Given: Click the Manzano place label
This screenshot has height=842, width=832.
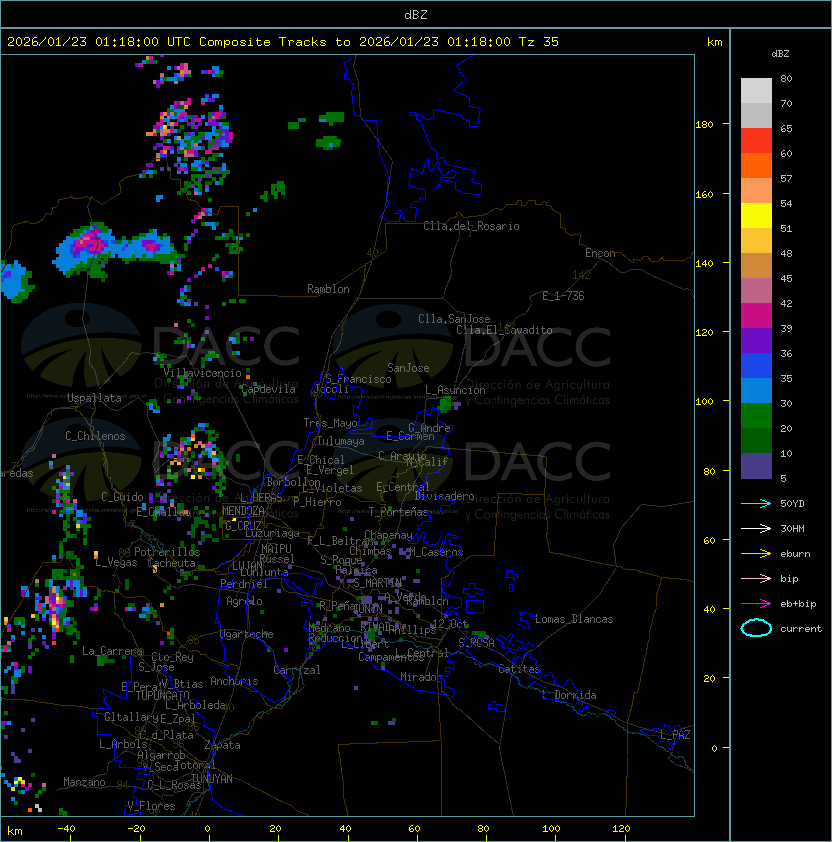Looking at the screenshot, I should 84,782.
